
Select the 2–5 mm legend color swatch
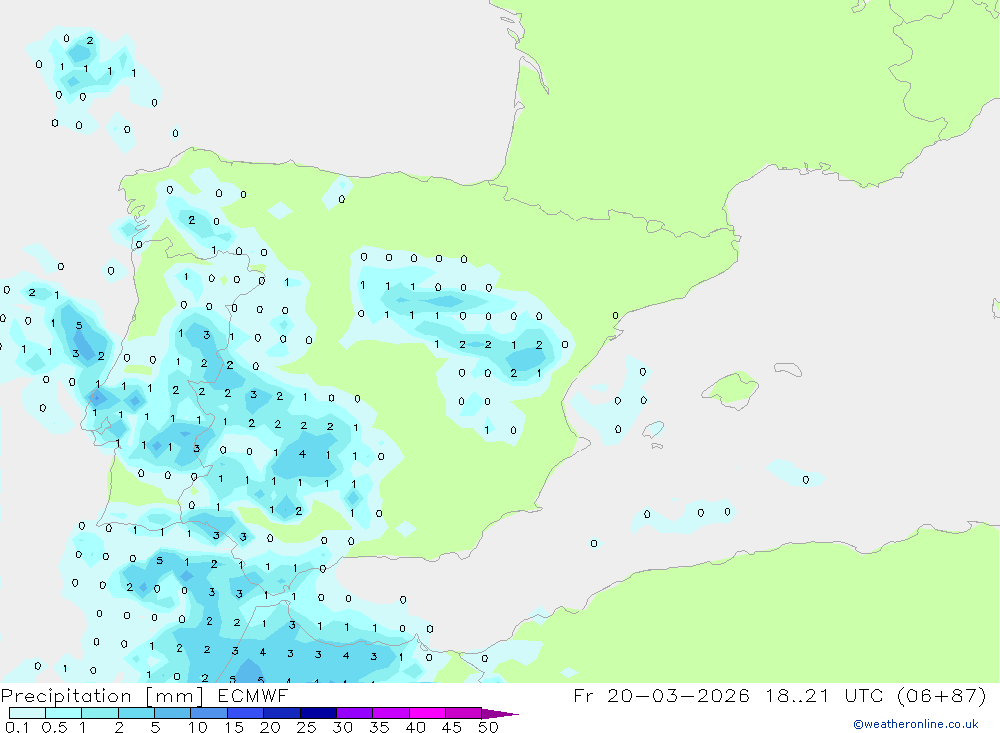coord(136,713)
